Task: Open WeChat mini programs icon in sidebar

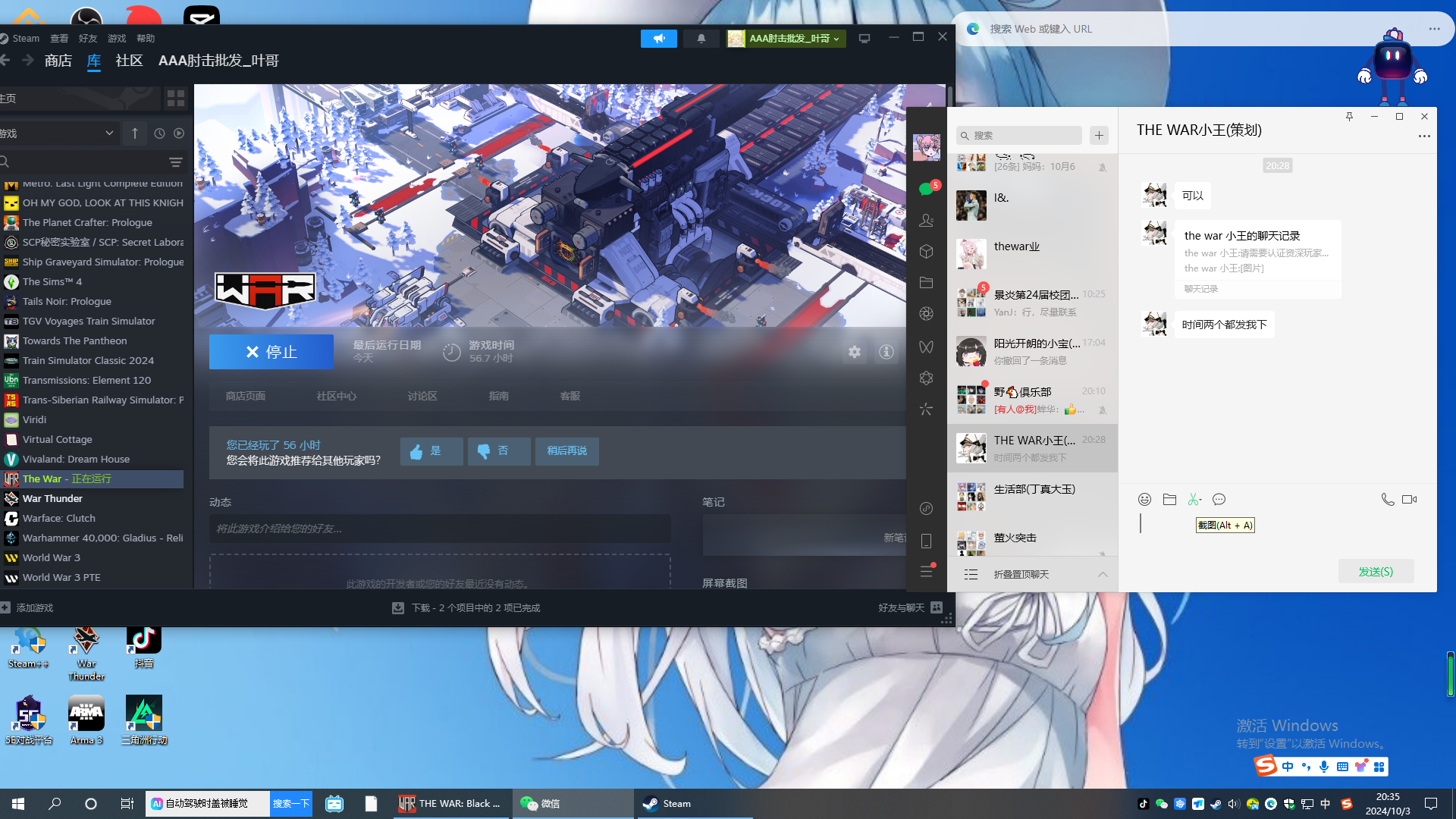Action: click(x=926, y=378)
